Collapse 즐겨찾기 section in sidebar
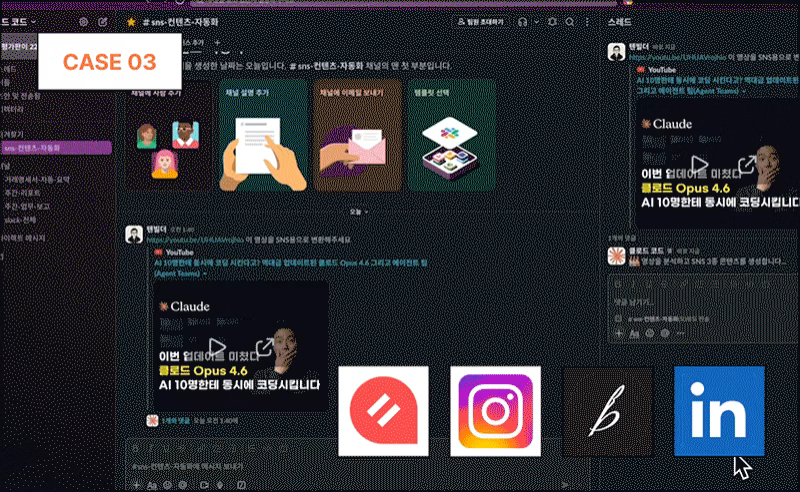The height and width of the screenshot is (492, 800). [x=13, y=134]
